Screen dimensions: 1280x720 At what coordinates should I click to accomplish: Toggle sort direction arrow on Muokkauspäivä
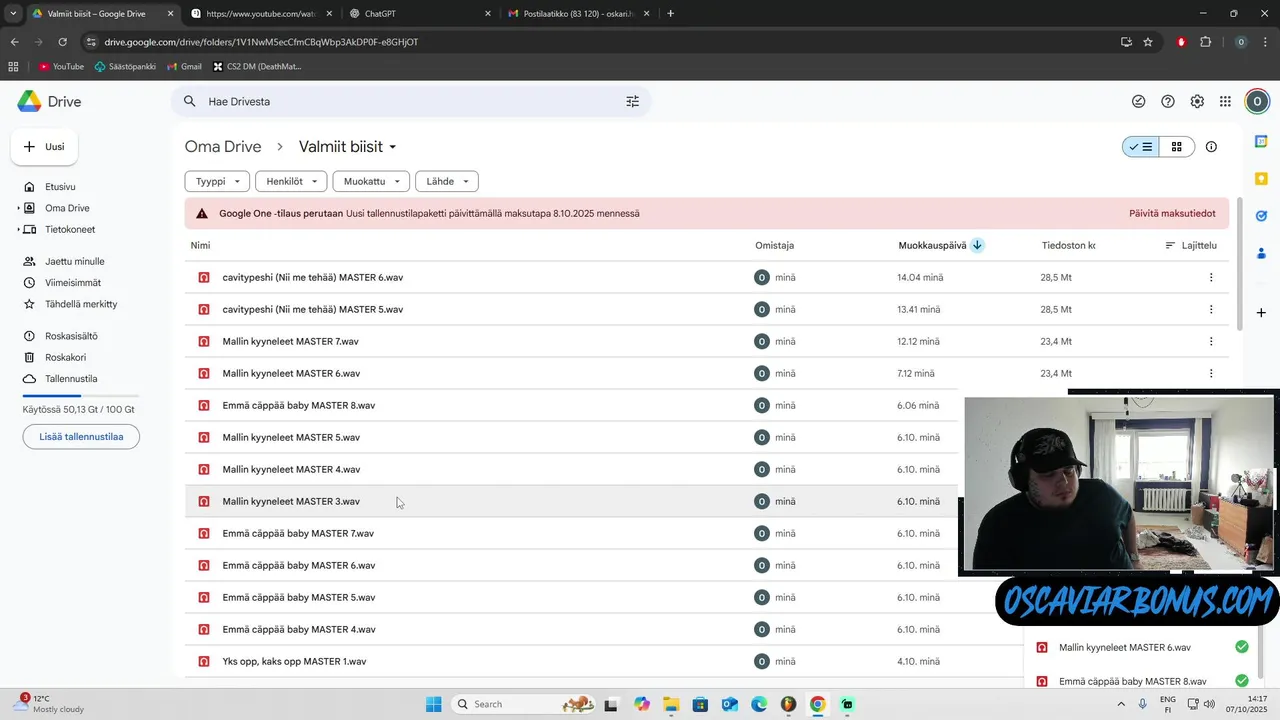point(977,245)
